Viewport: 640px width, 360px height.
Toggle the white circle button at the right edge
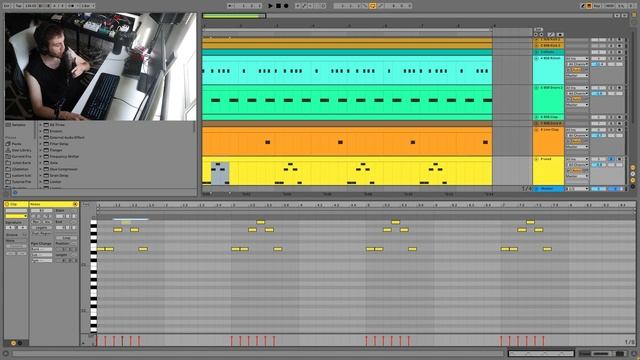coord(633,174)
